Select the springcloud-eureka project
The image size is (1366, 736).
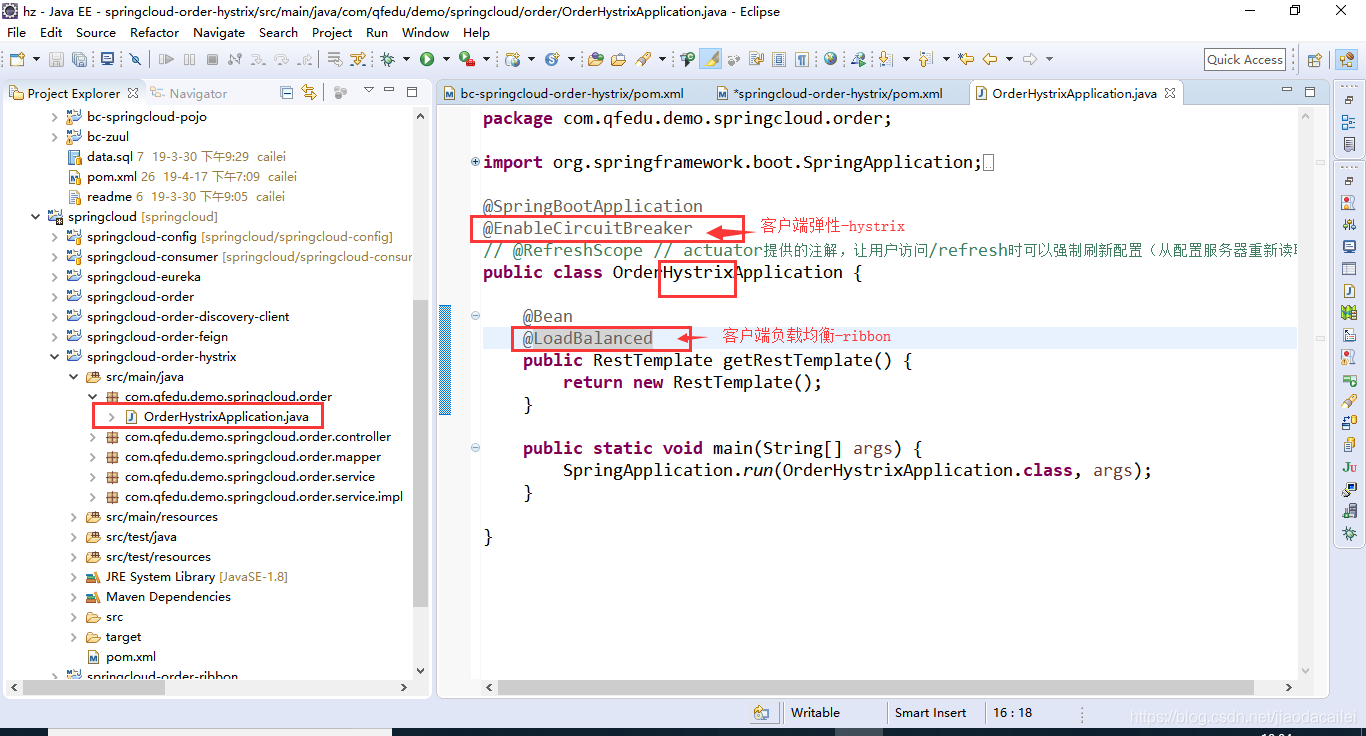click(x=143, y=277)
